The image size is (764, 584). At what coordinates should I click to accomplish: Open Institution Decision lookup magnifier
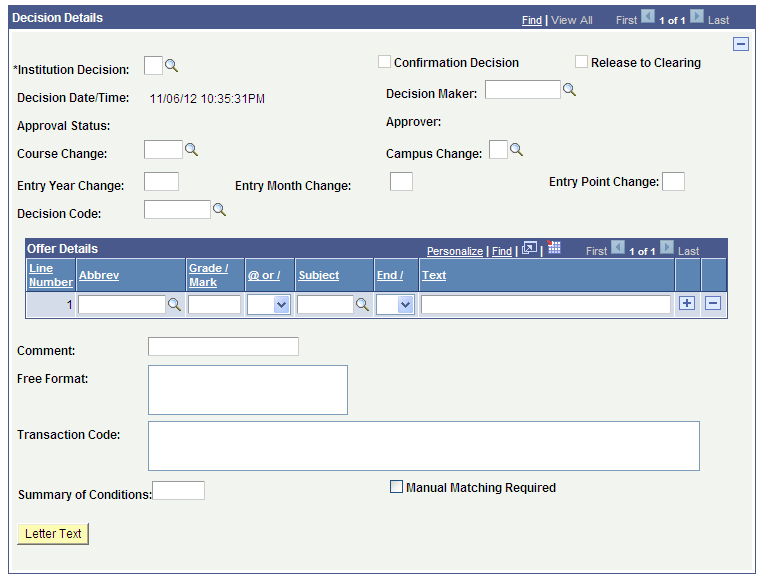171,65
